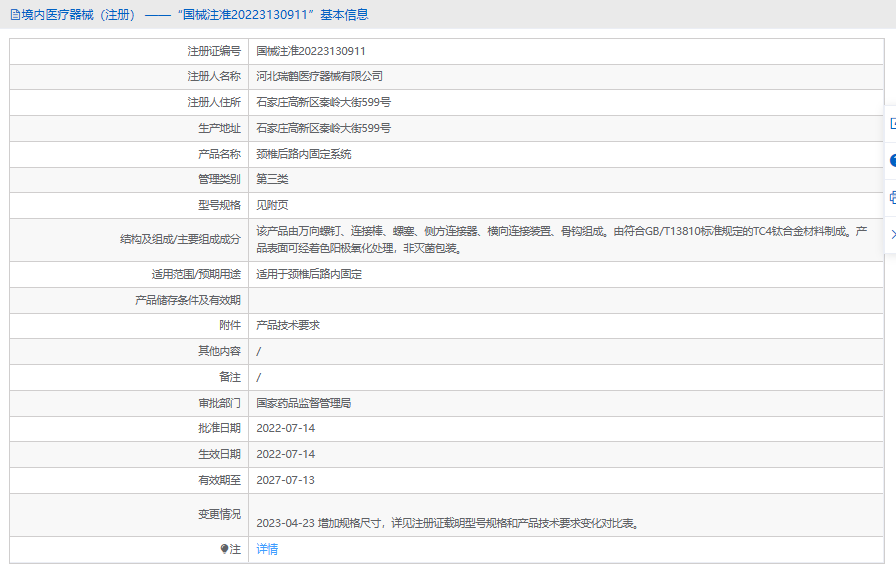Click the 管理类别 row label
The height and width of the screenshot is (572, 896).
(219, 179)
